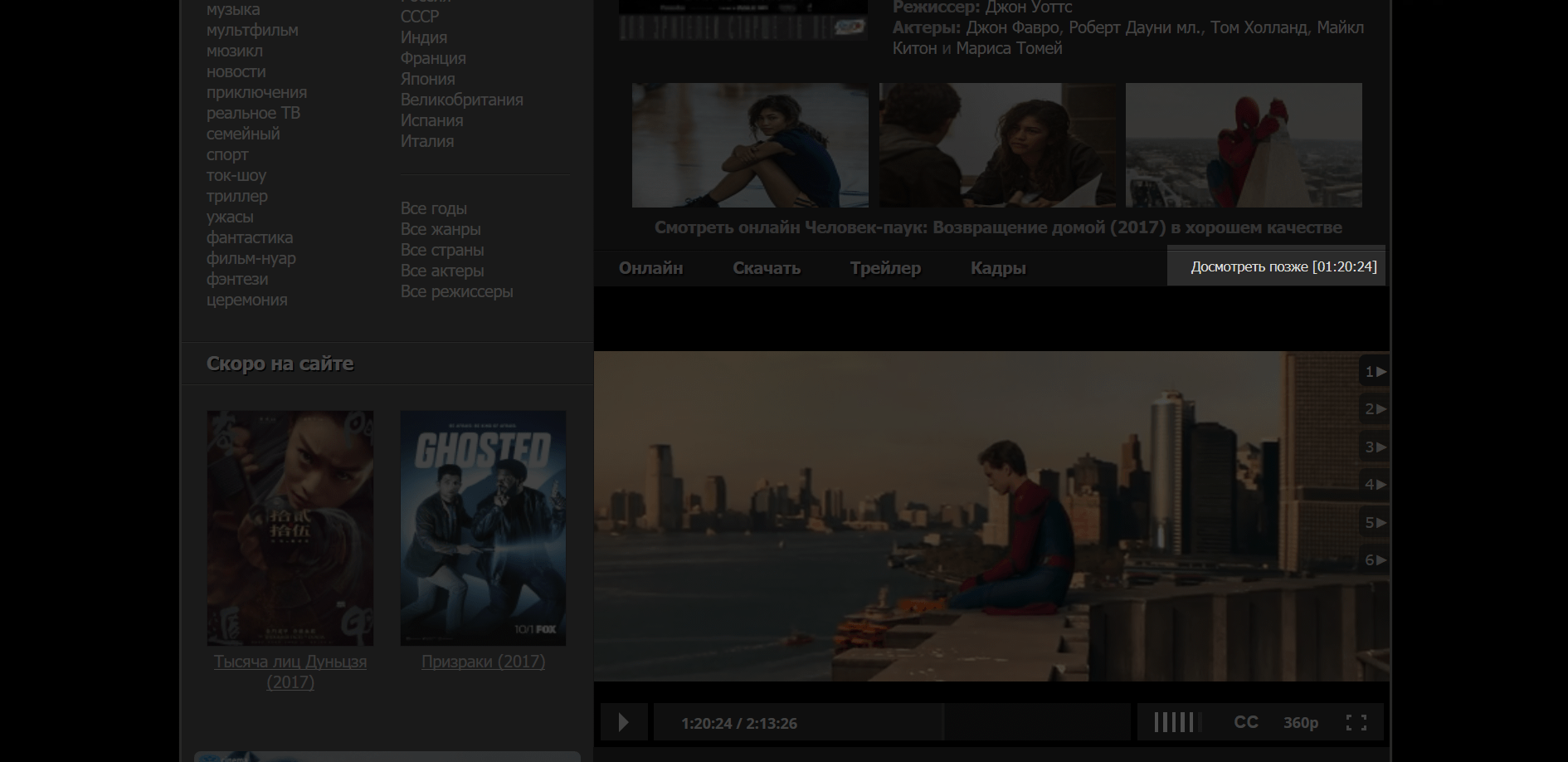Filter by country Италия
The width and height of the screenshot is (1568, 762).
(x=427, y=141)
